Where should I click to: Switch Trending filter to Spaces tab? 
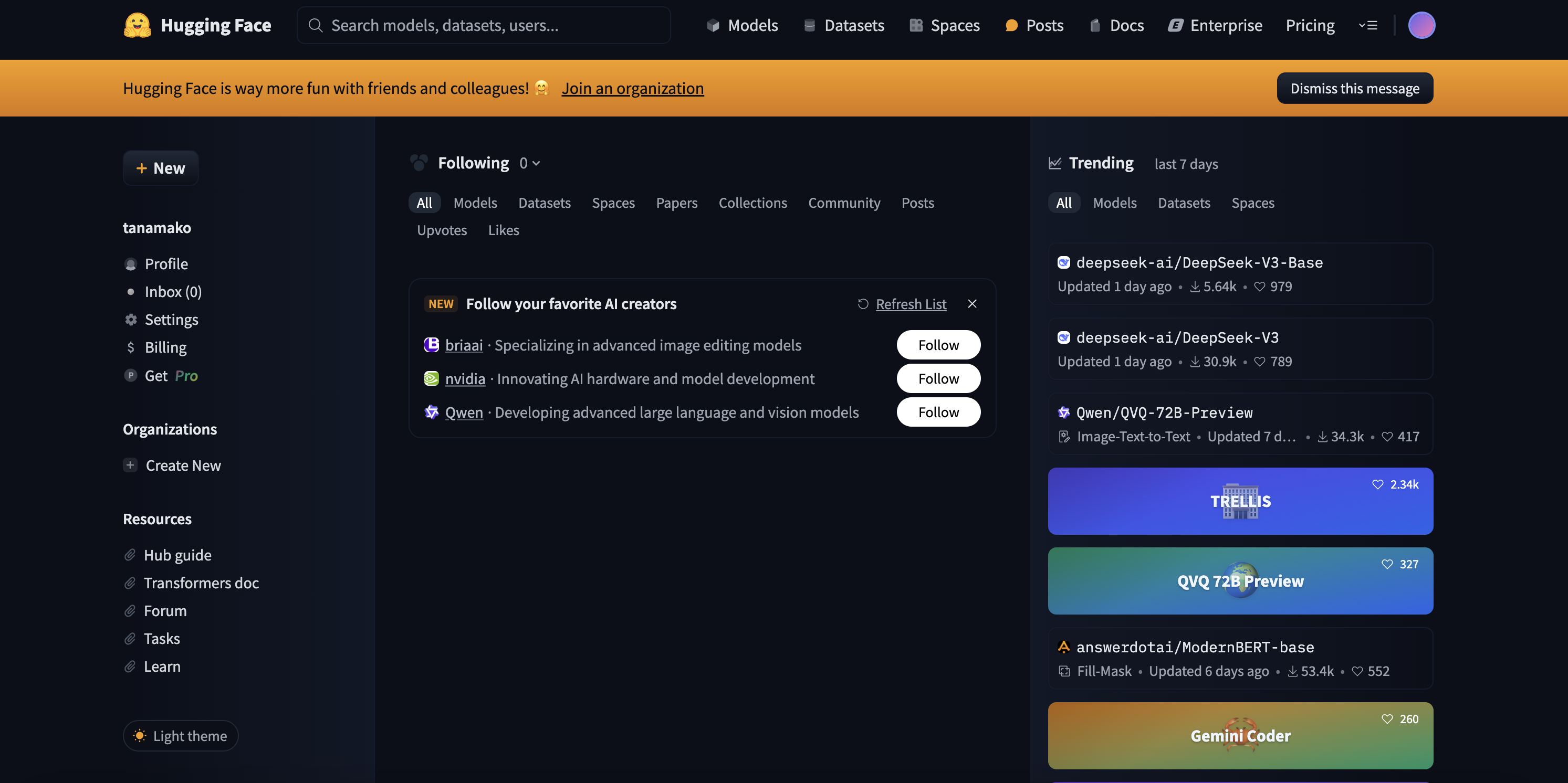tap(1252, 203)
